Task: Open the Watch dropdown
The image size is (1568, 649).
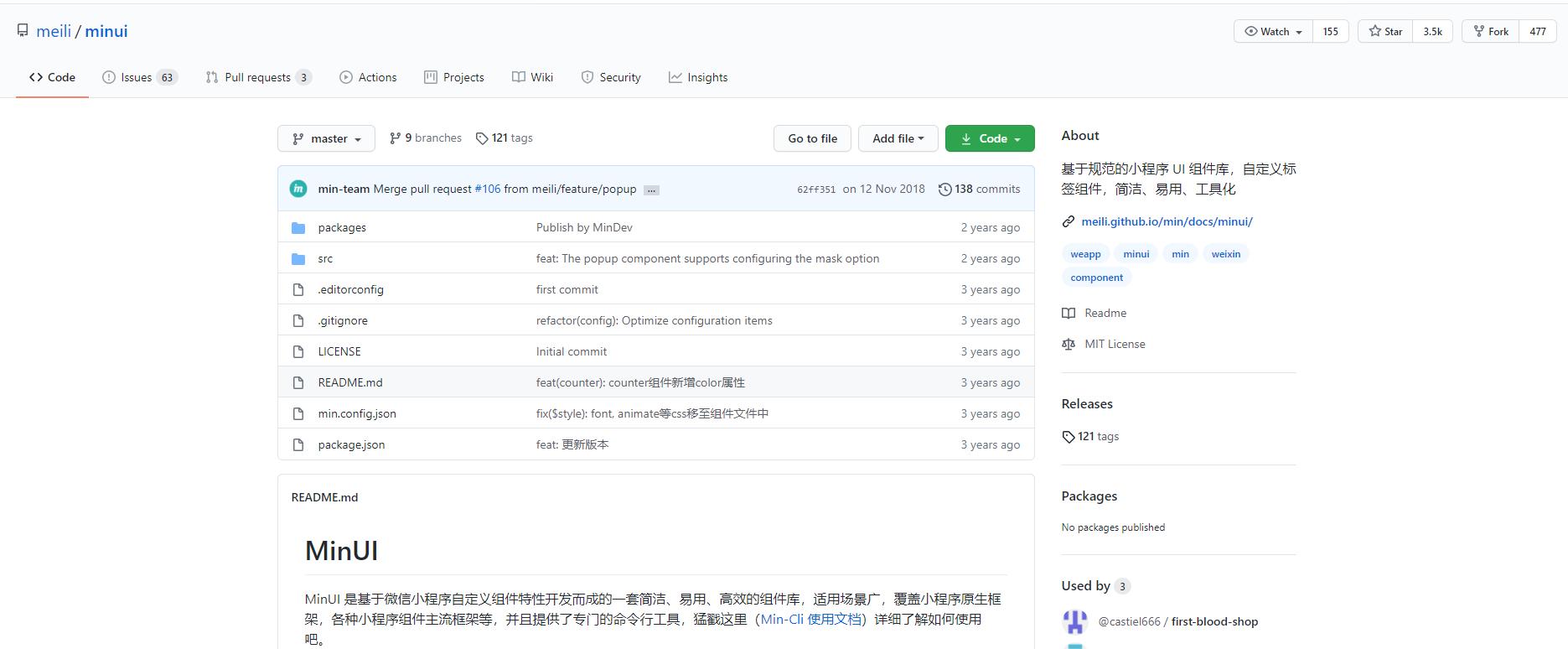Action: (x=1273, y=32)
